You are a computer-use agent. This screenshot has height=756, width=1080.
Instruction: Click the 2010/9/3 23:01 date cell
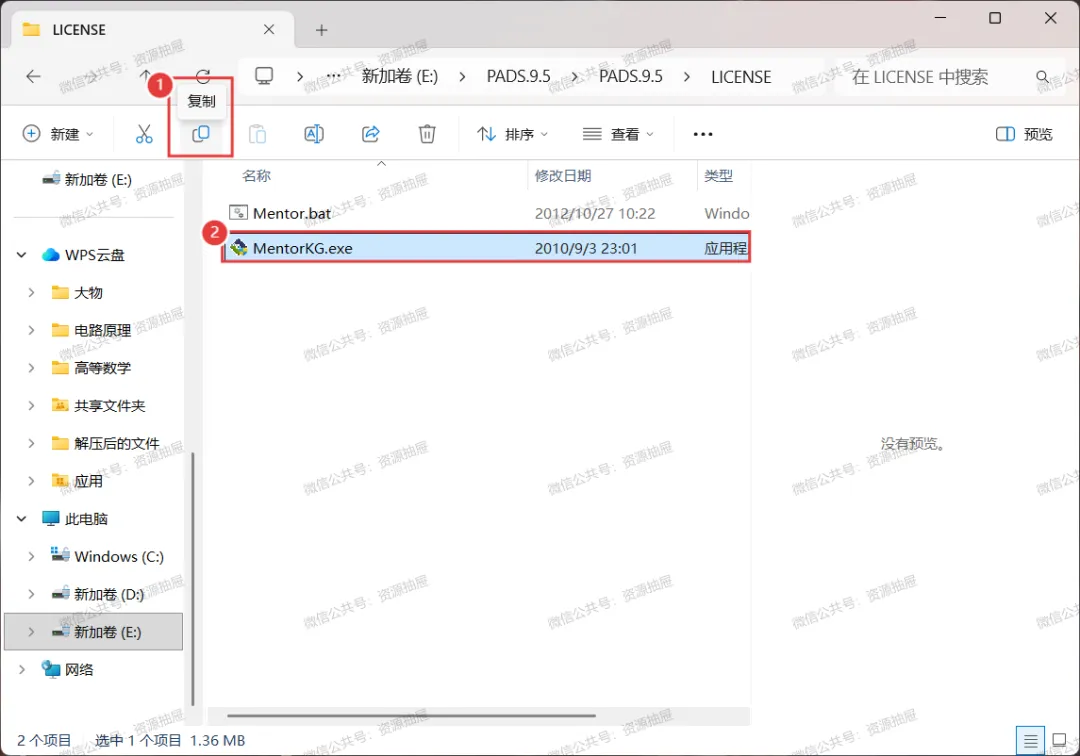point(586,248)
